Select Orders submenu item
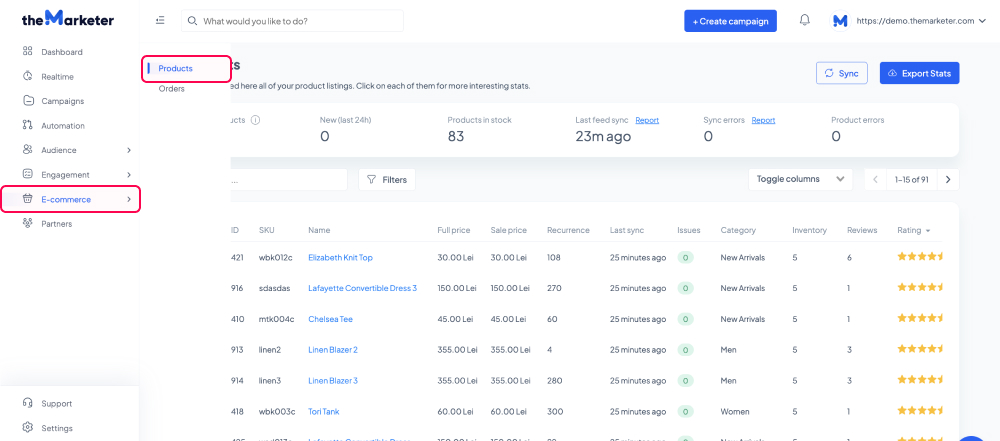 click(x=172, y=89)
